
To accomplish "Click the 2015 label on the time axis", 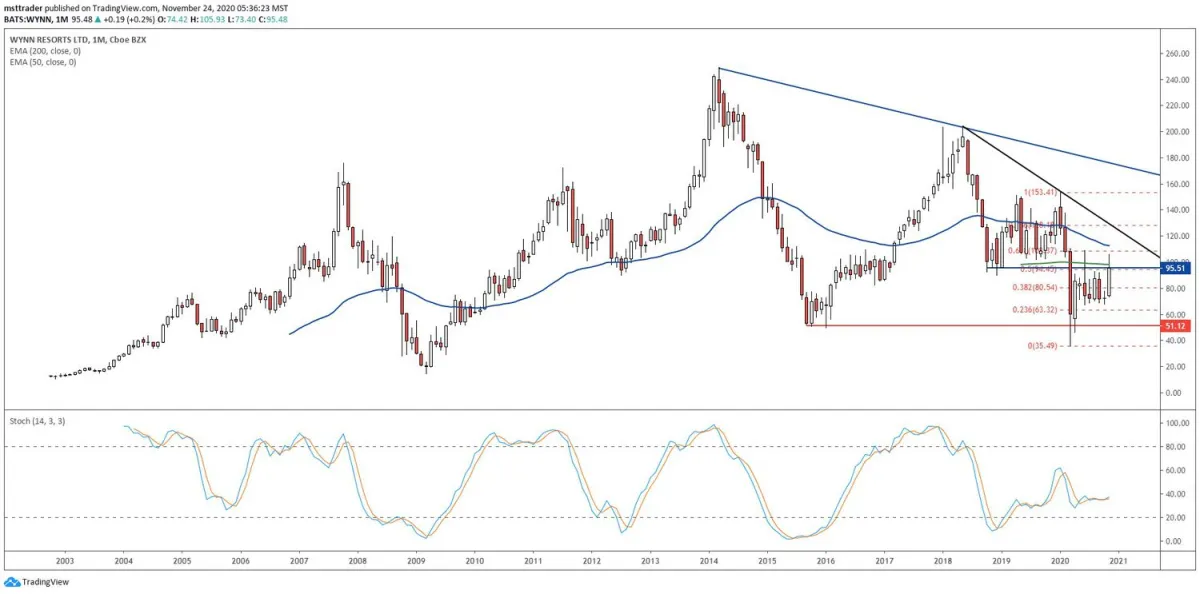I will [767, 563].
